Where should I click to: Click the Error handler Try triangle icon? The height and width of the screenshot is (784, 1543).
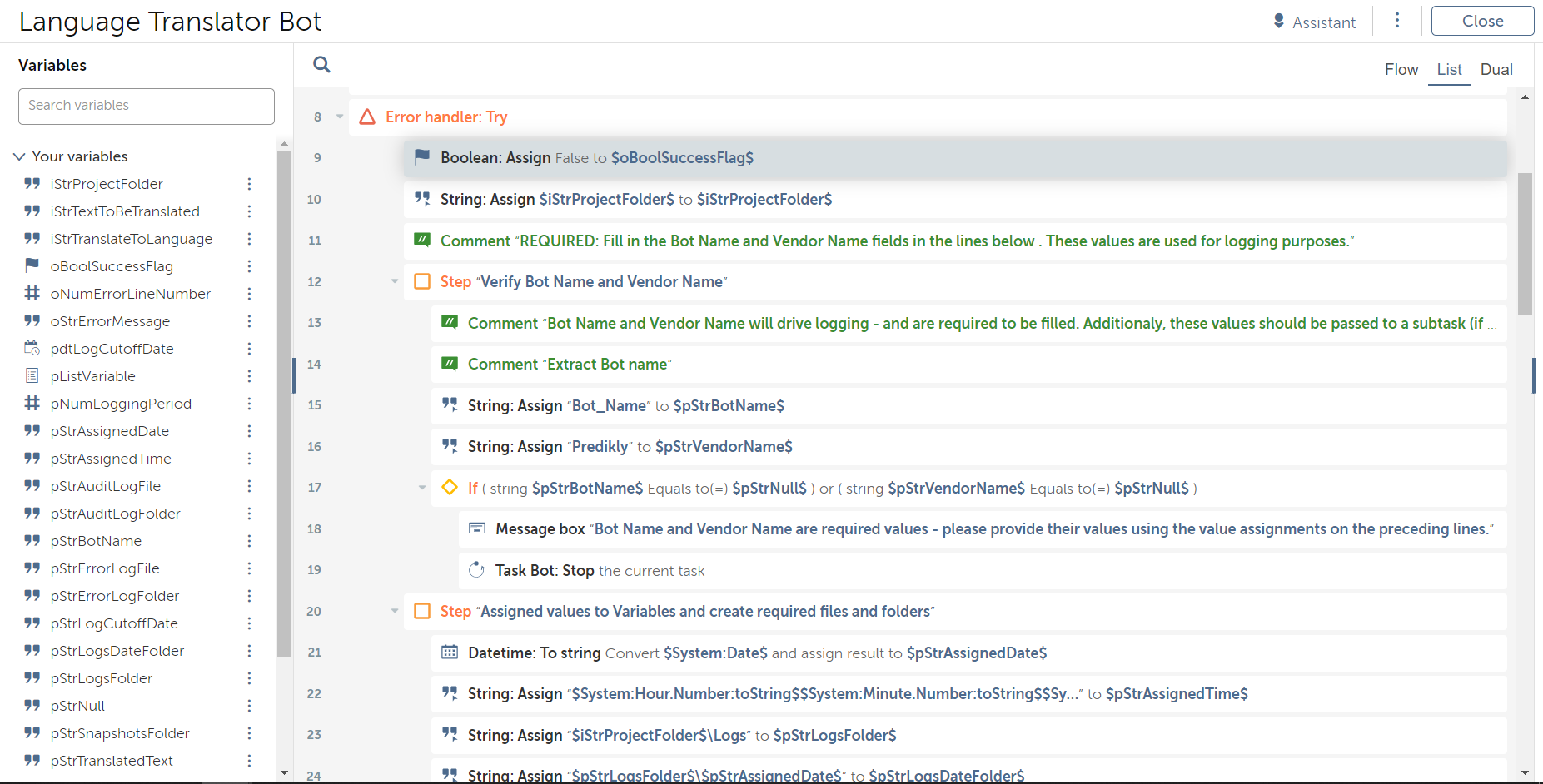(367, 117)
